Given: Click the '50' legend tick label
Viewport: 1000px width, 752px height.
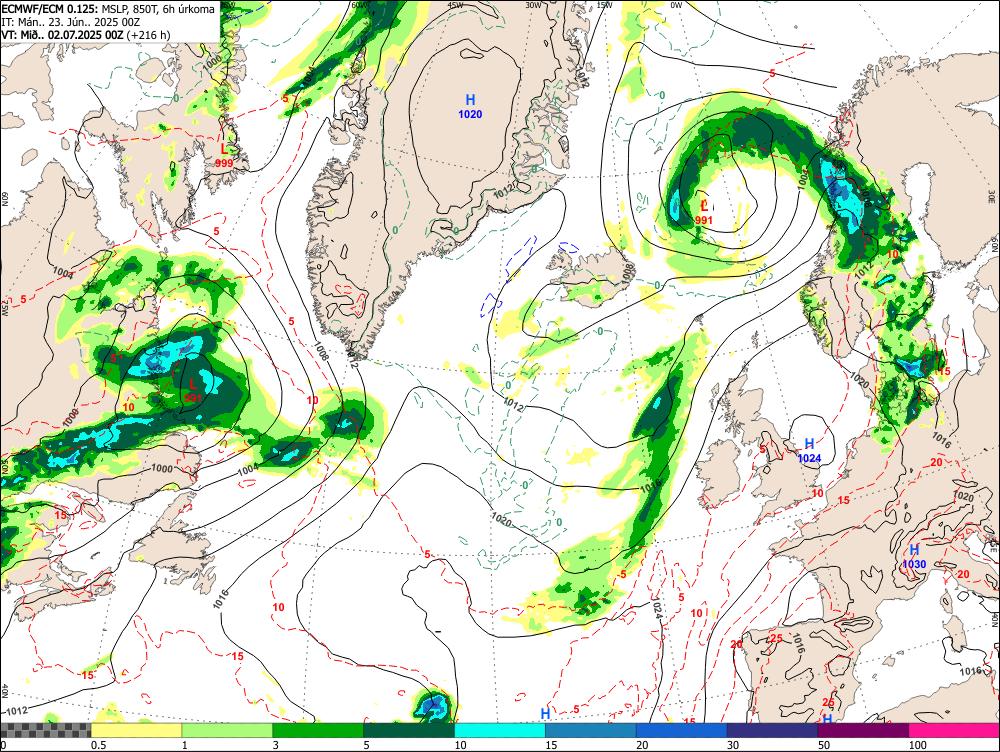Looking at the screenshot, I should pos(824,745).
